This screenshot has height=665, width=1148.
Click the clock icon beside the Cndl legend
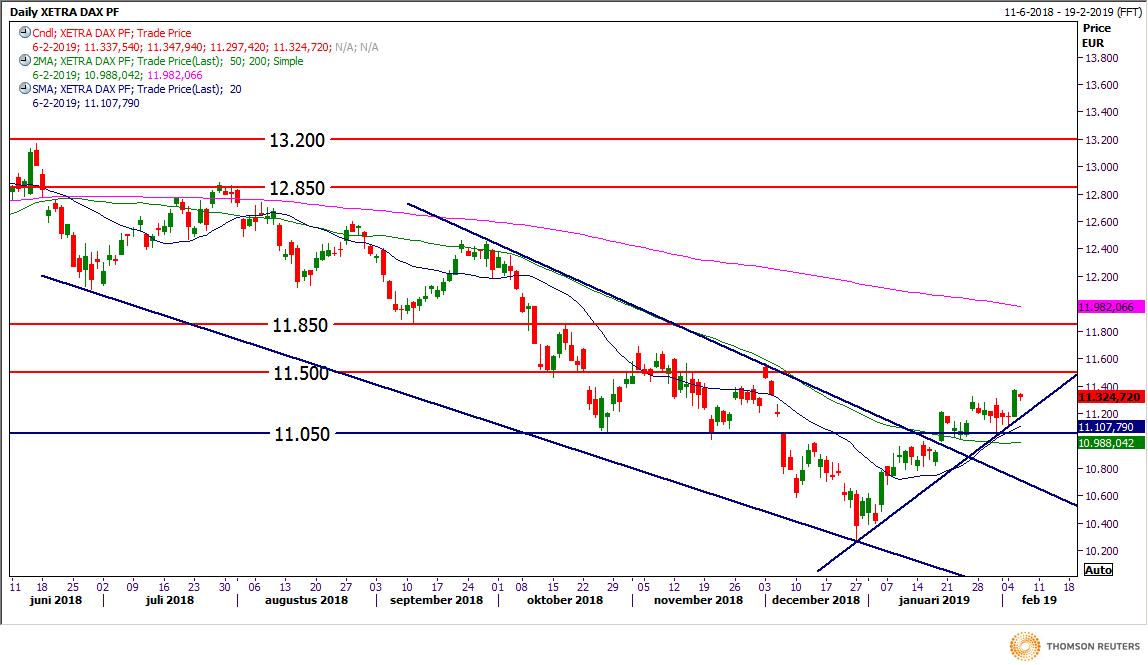point(25,32)
